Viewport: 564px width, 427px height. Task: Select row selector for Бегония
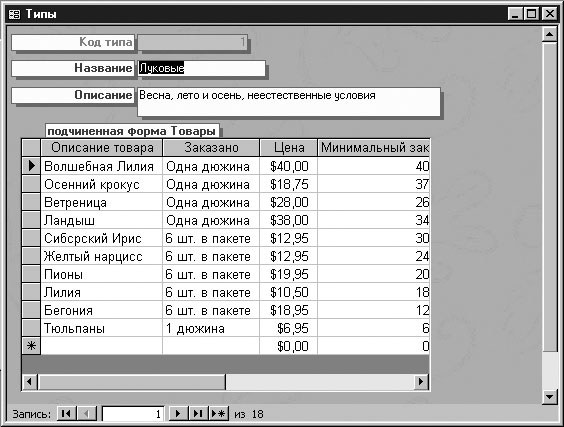(31, 310)
